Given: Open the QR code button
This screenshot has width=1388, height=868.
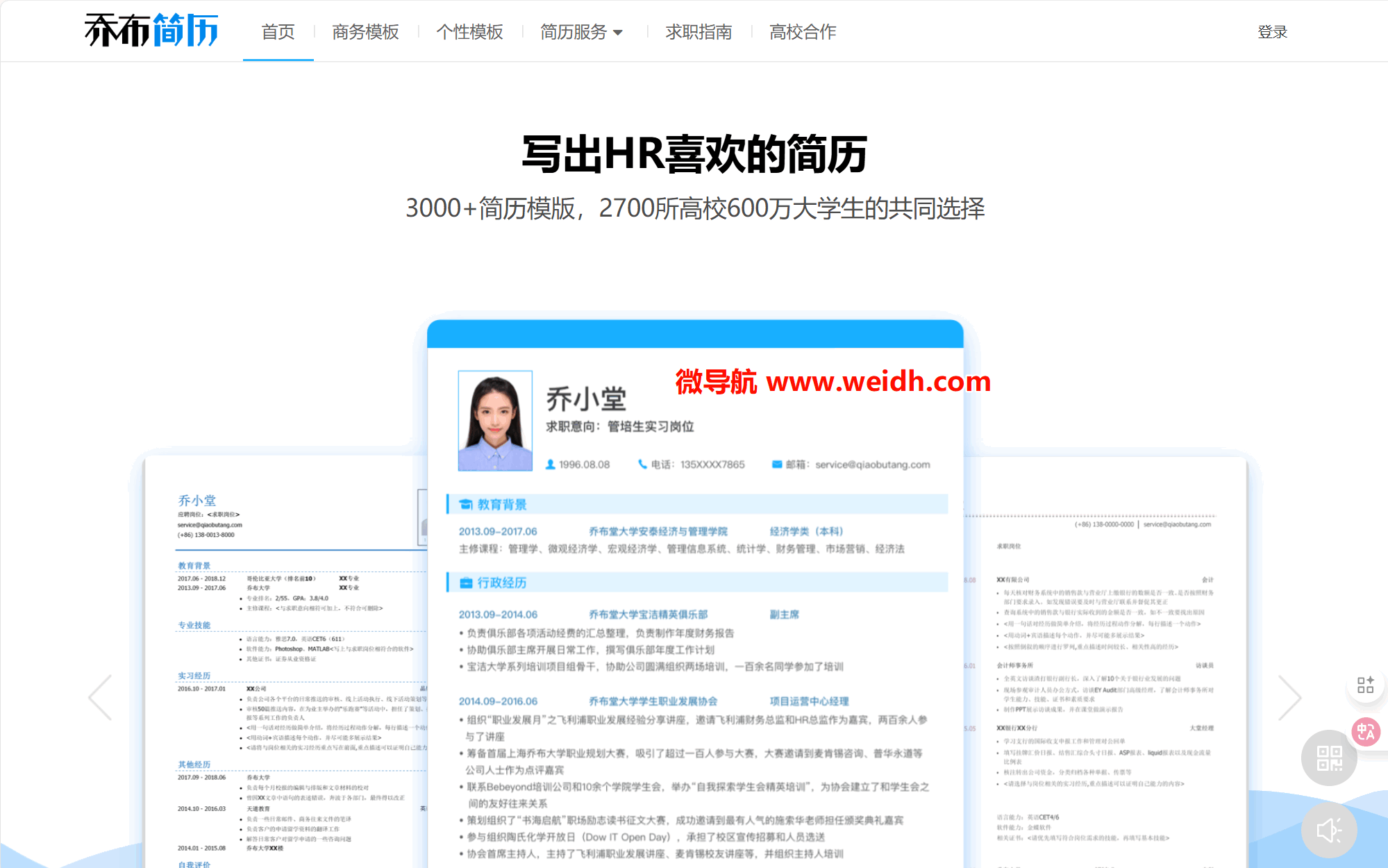Looking at the screenshot, I should coord(1329,758).
